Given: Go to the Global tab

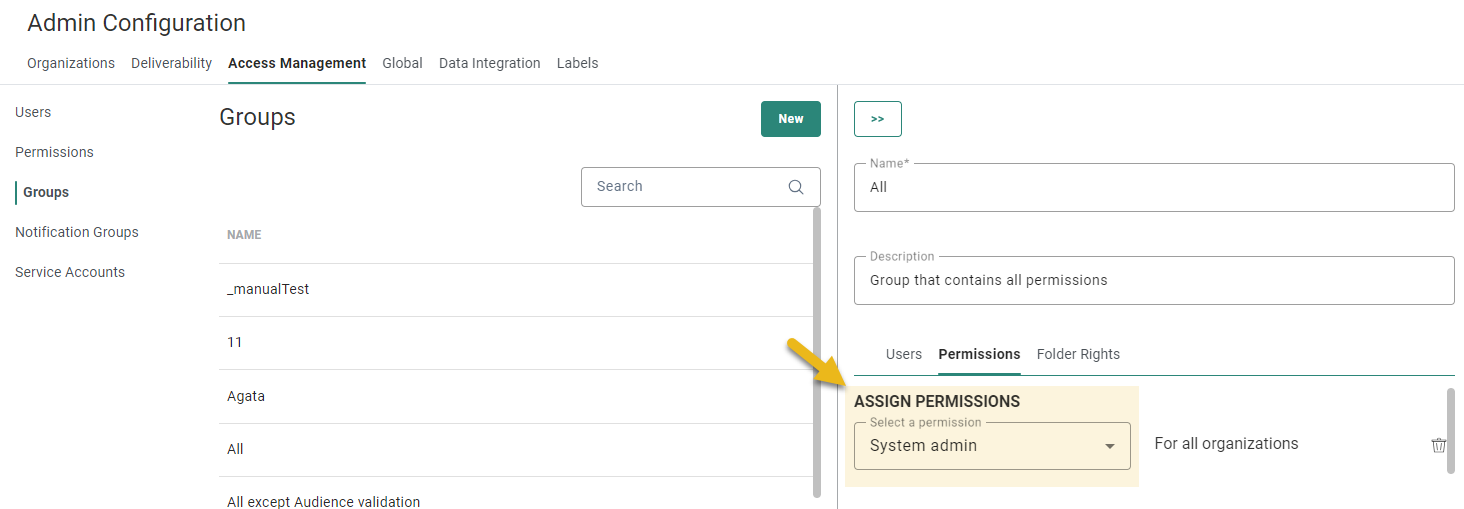Looking at the screenshot, I should 402,63.
